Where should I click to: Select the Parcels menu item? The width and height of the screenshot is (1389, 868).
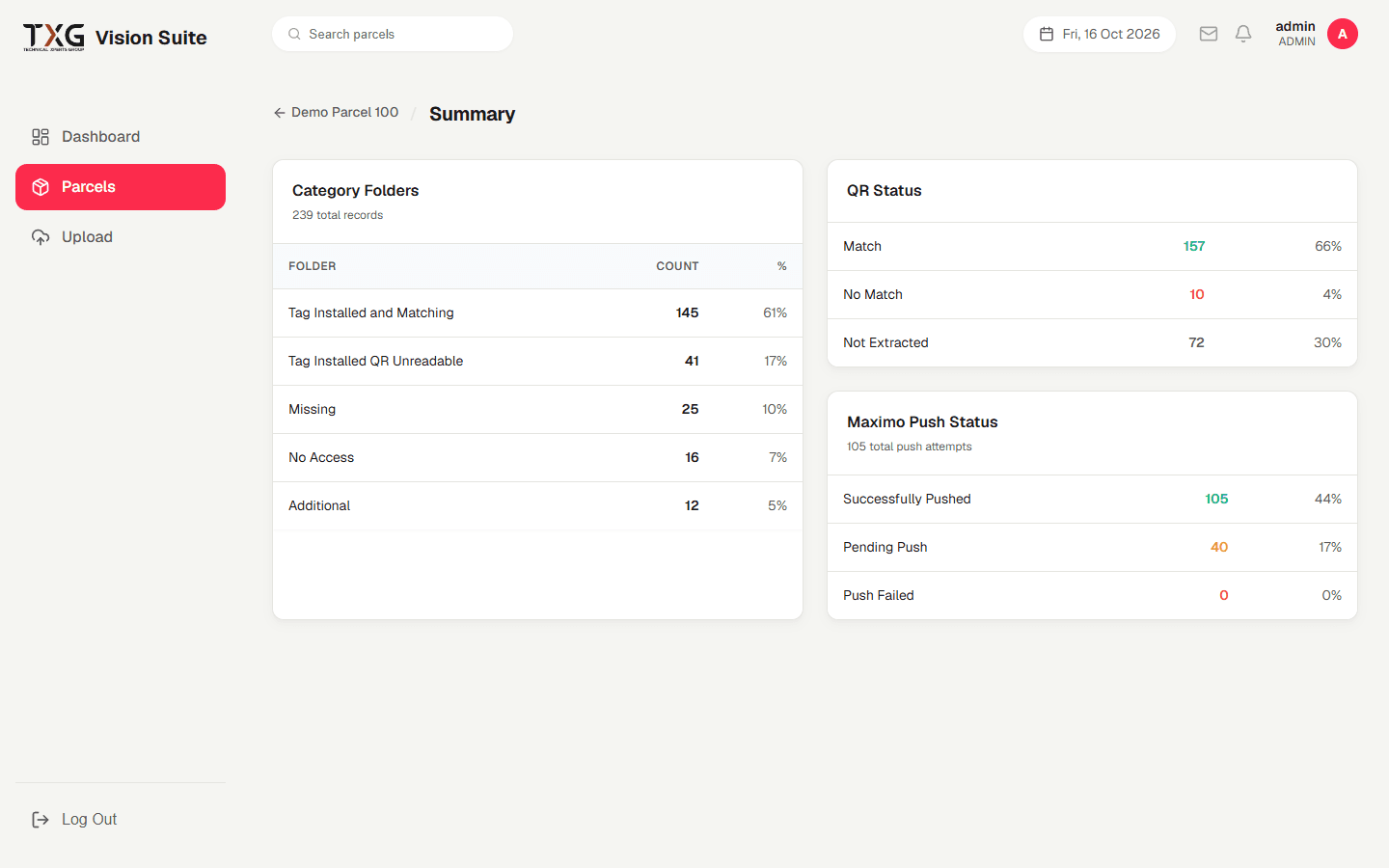[121, 187]
